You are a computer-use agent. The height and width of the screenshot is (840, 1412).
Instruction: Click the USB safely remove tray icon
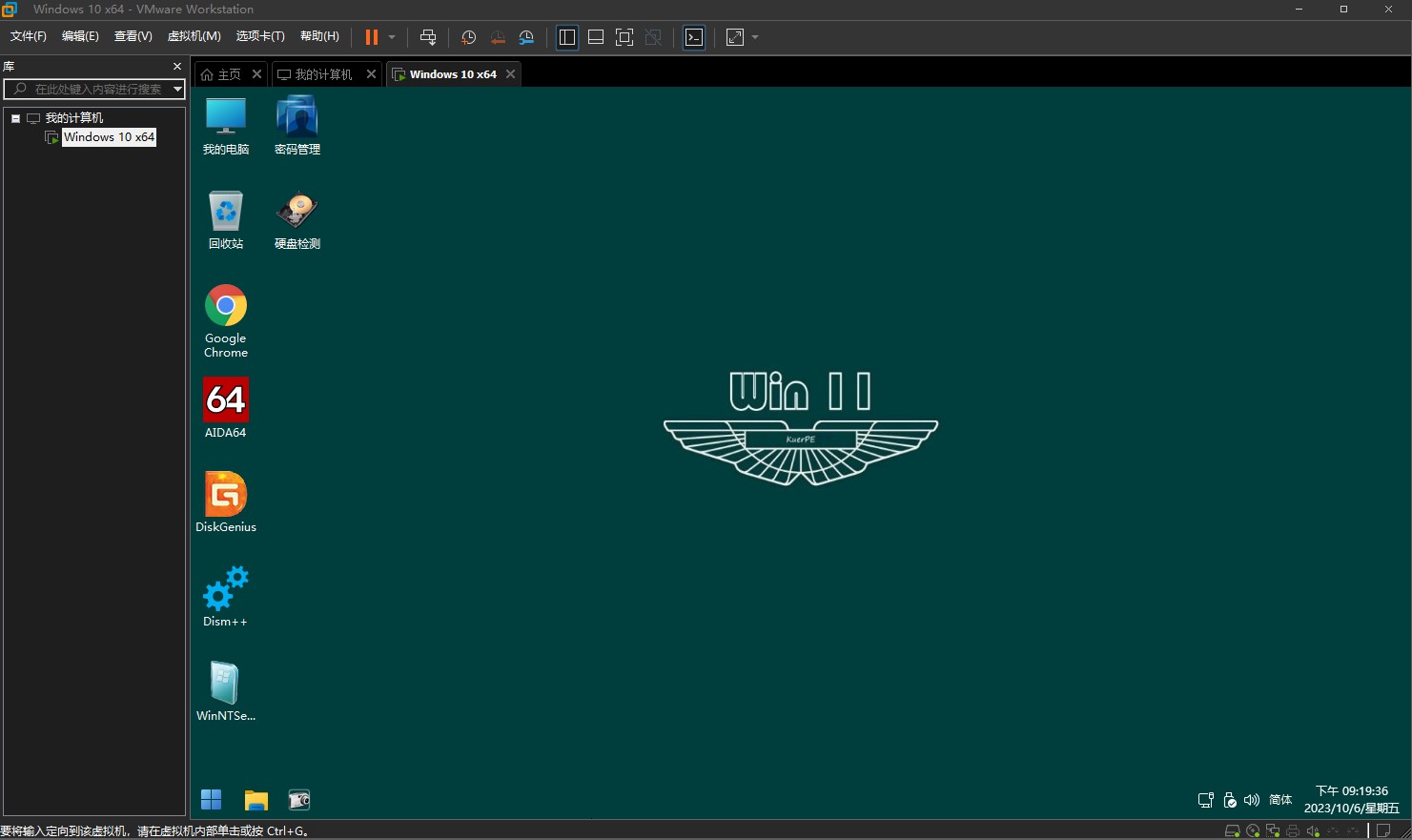click(1230, 800)
